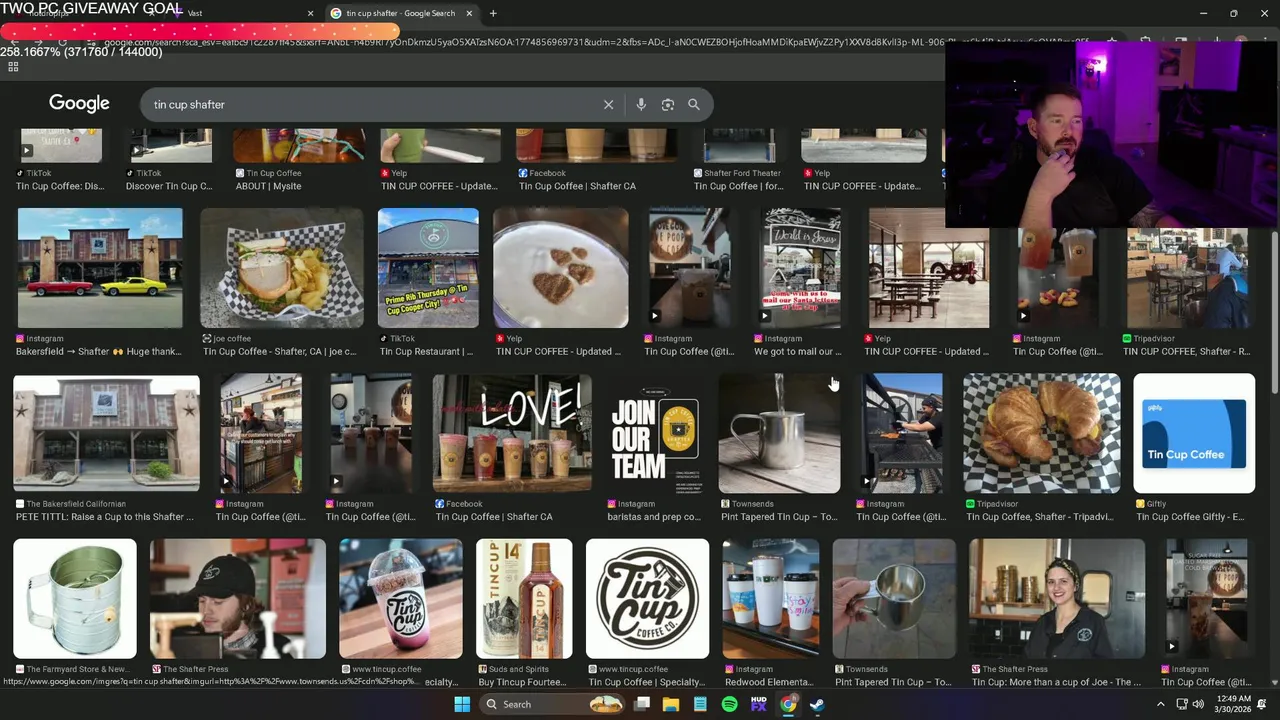Image resolution: width=1280 pixels, height=720 pixels.
Task: Open the smiling barista Shafter Press thumbnail
Action: click(1057, 598)
